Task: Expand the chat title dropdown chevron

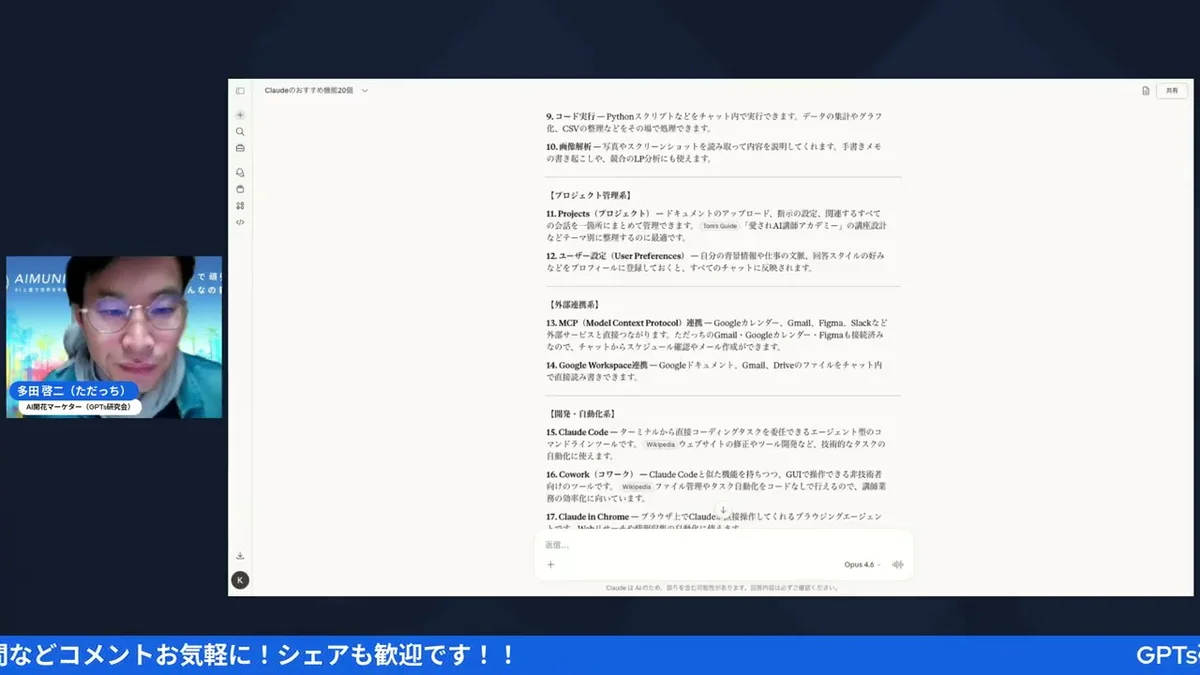Action: 364,90
